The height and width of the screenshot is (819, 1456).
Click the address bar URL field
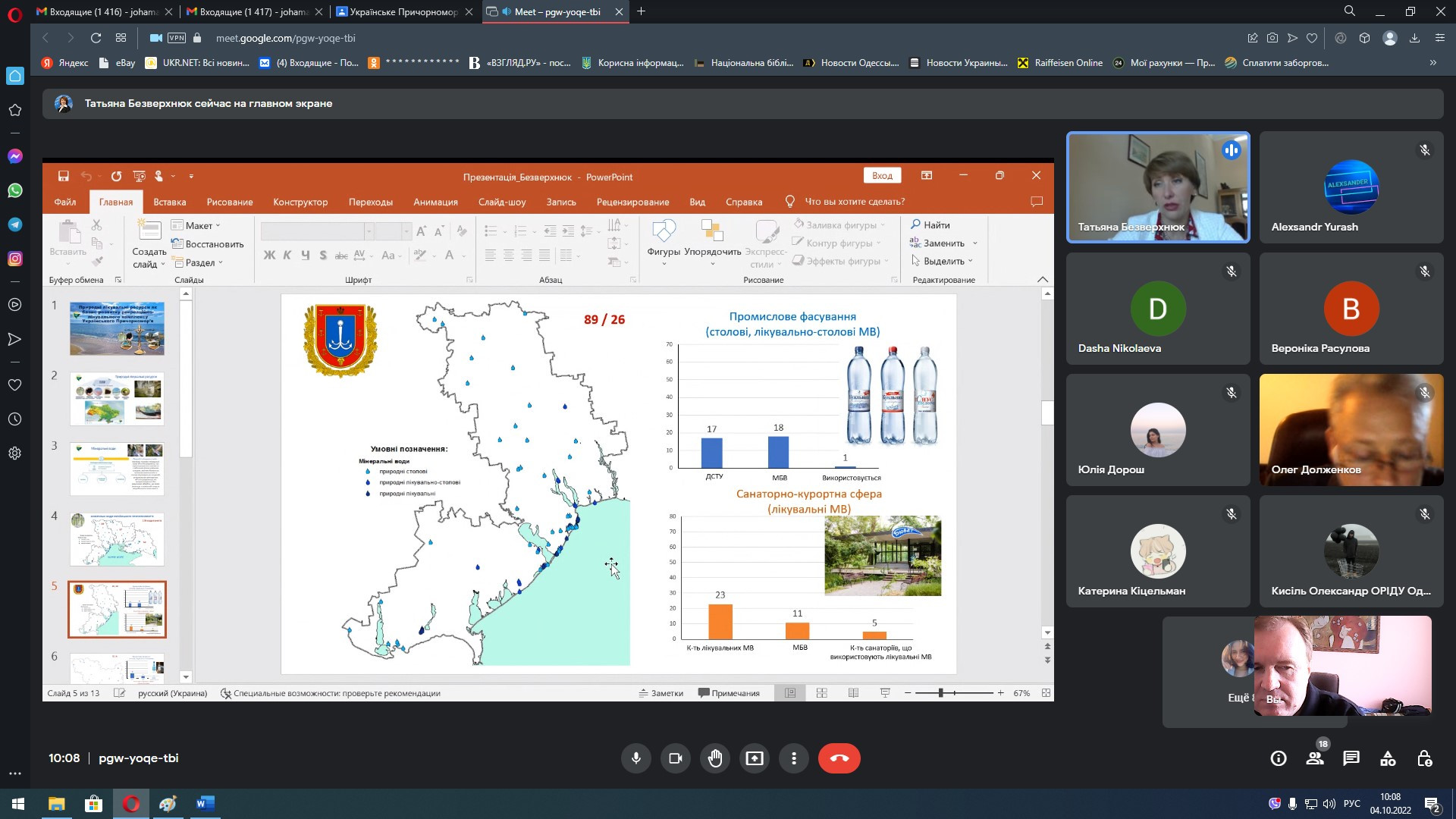(x=285, y=38)
